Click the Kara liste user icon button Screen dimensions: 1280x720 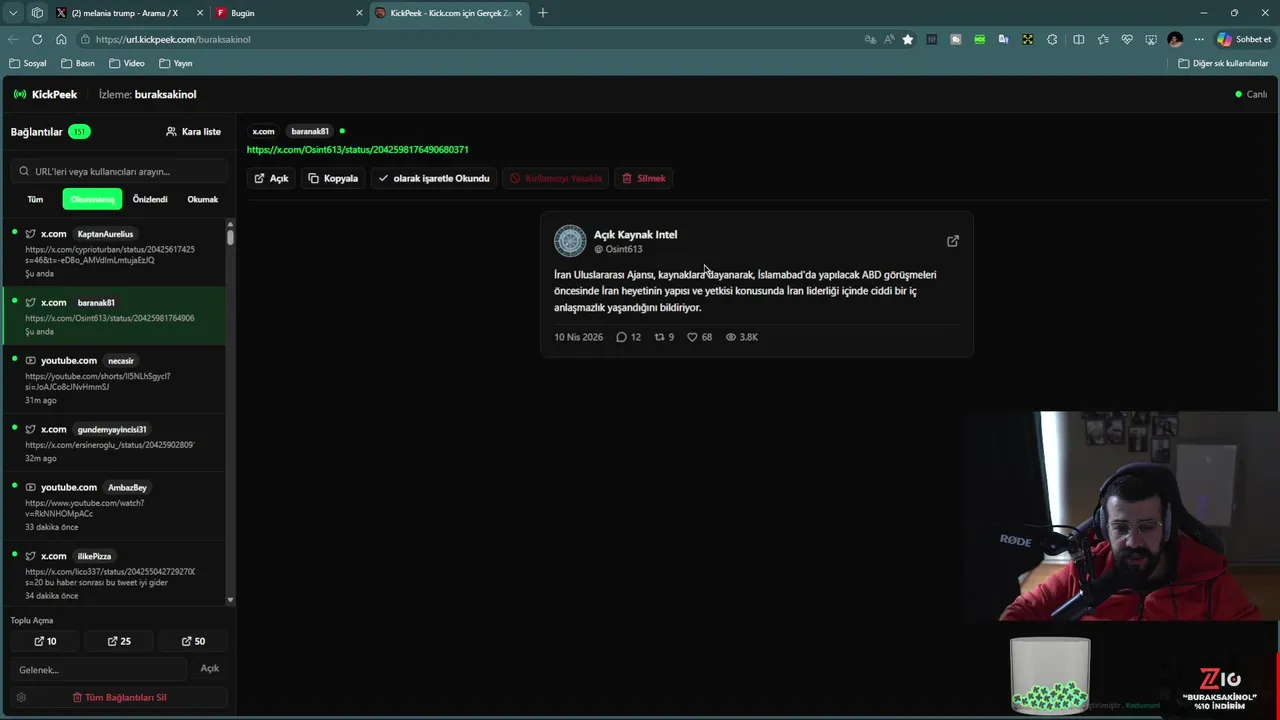[193, 132]
